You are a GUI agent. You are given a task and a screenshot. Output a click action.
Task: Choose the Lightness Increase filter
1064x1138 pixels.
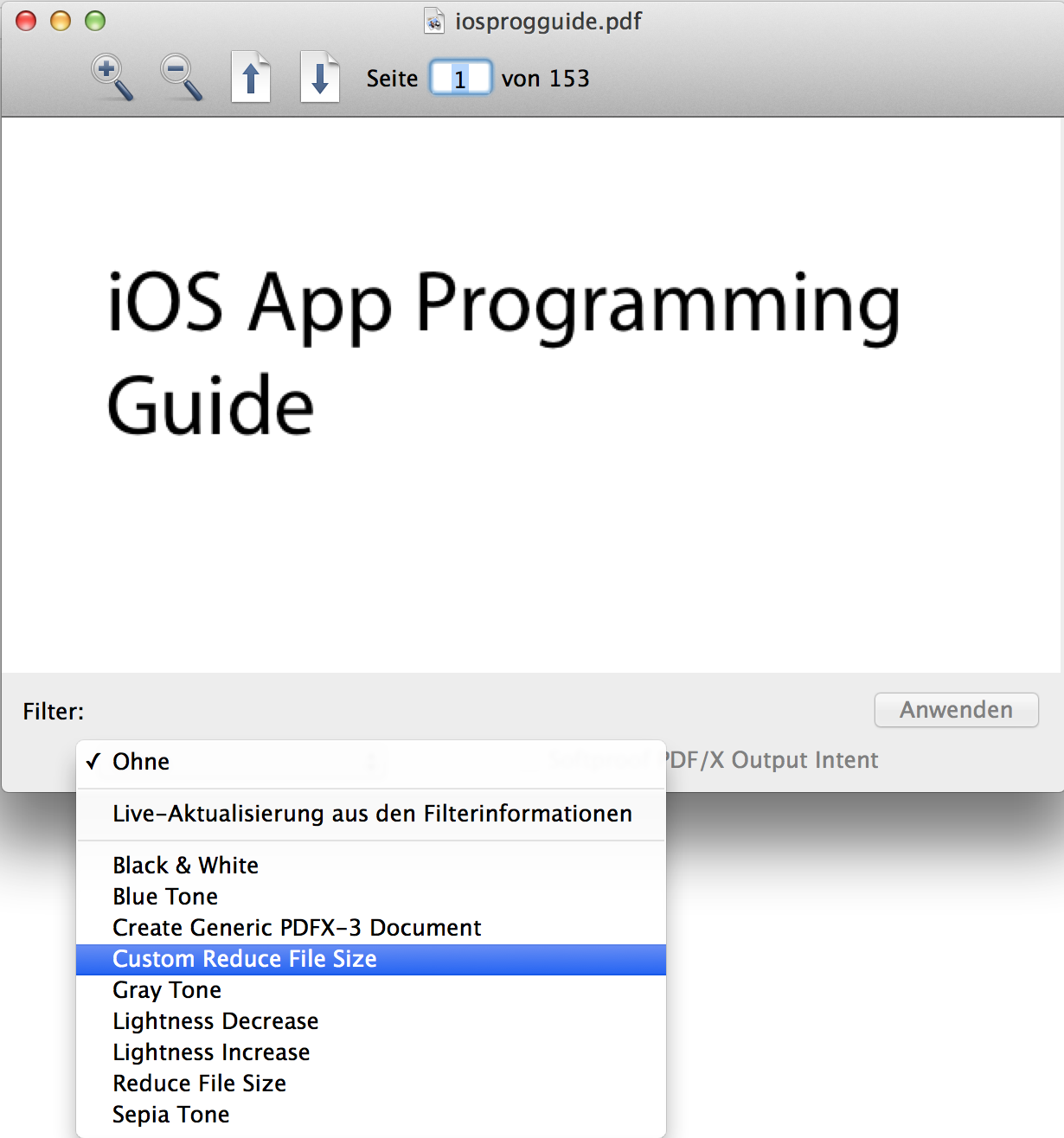371,1052
